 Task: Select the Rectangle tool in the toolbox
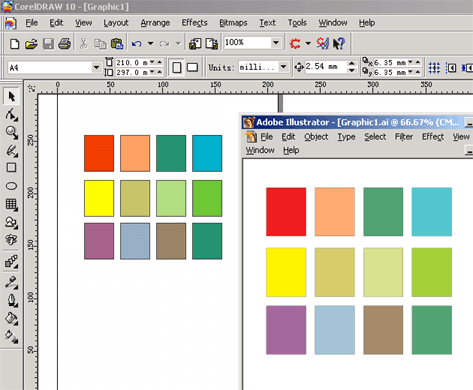point(11,167)
